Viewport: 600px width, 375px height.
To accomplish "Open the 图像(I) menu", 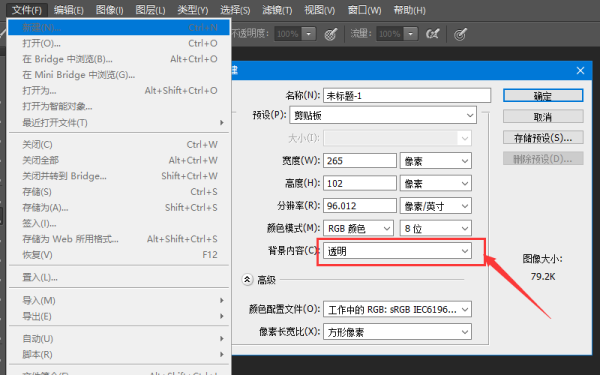I will click(x=109, y=10).
